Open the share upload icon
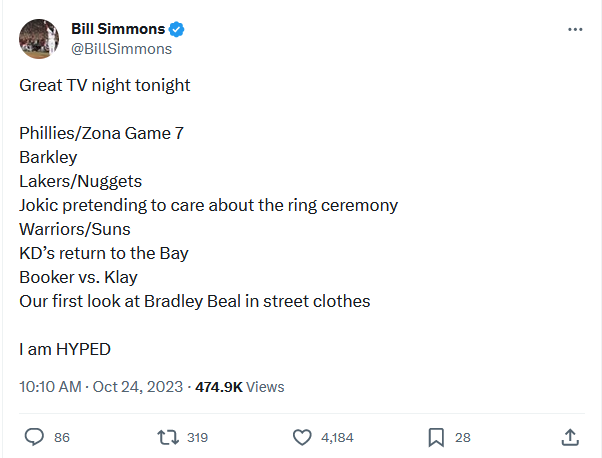 570,437
